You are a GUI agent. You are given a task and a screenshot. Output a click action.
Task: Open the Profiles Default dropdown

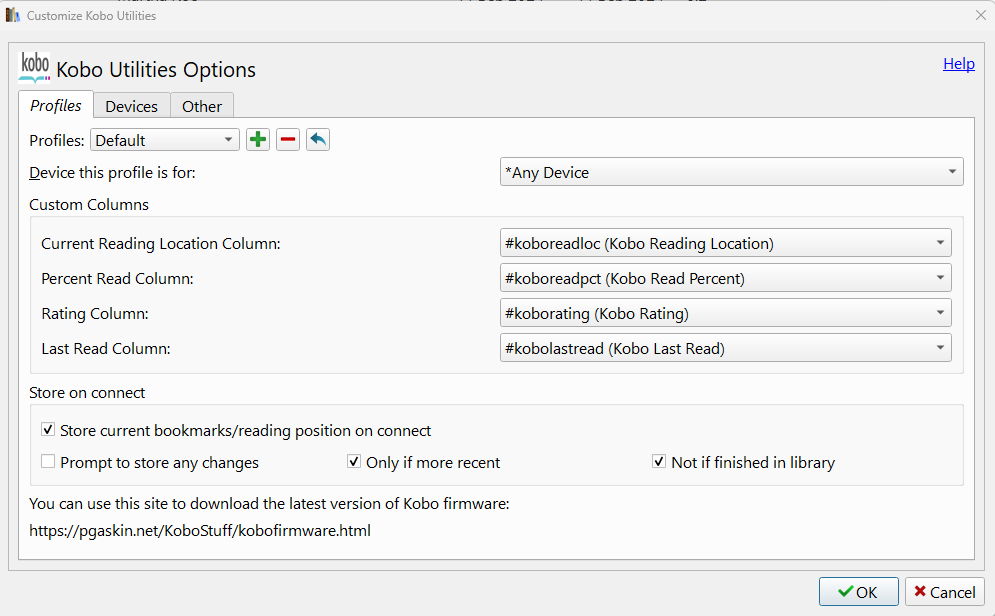pyautogui.click(x=165, y=140)
